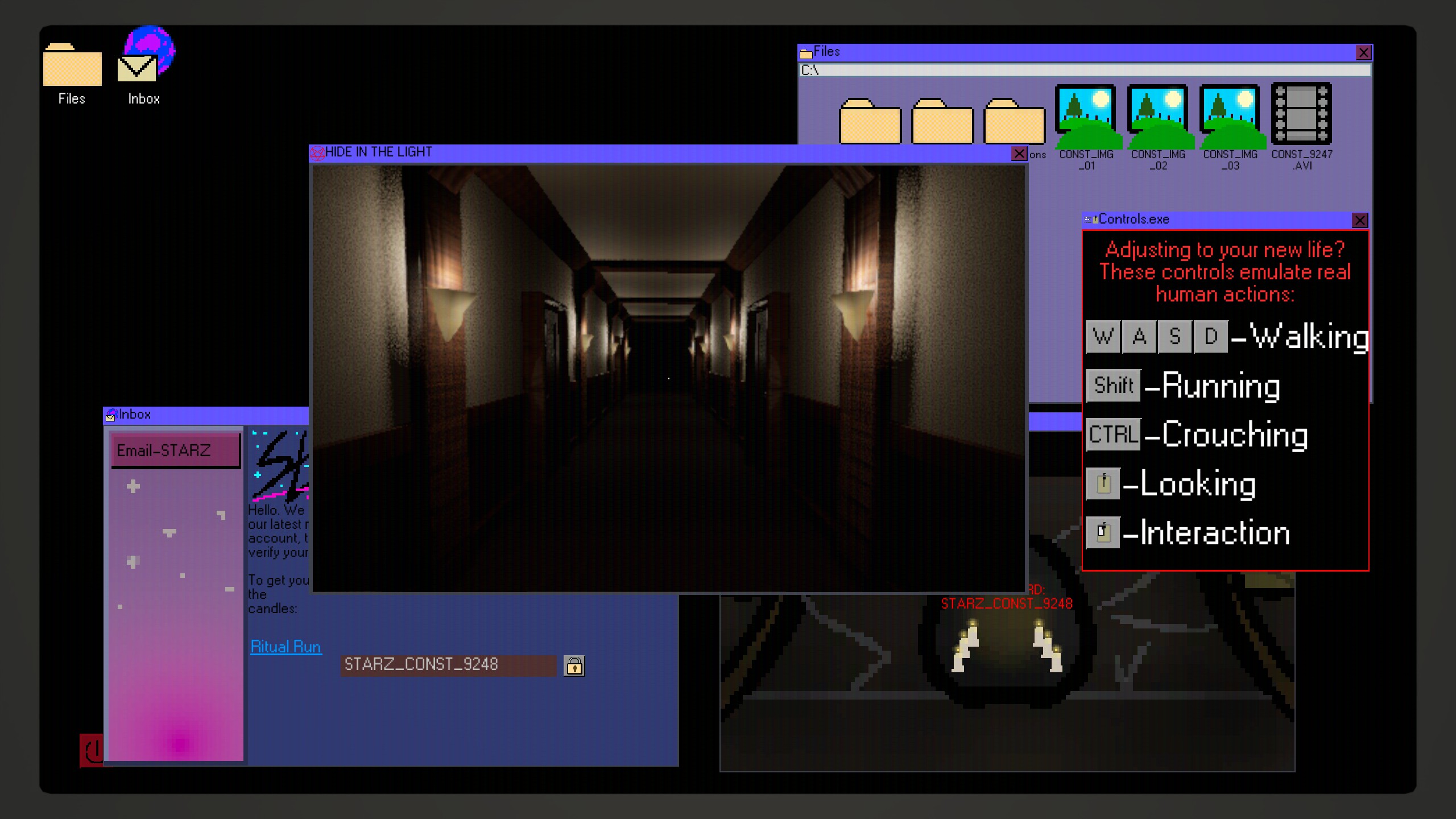Click the C:\ address bar in the Files window
The height and width of the screenshot is (819, 1456).
pyautogui.click(x=1084, y=70)
